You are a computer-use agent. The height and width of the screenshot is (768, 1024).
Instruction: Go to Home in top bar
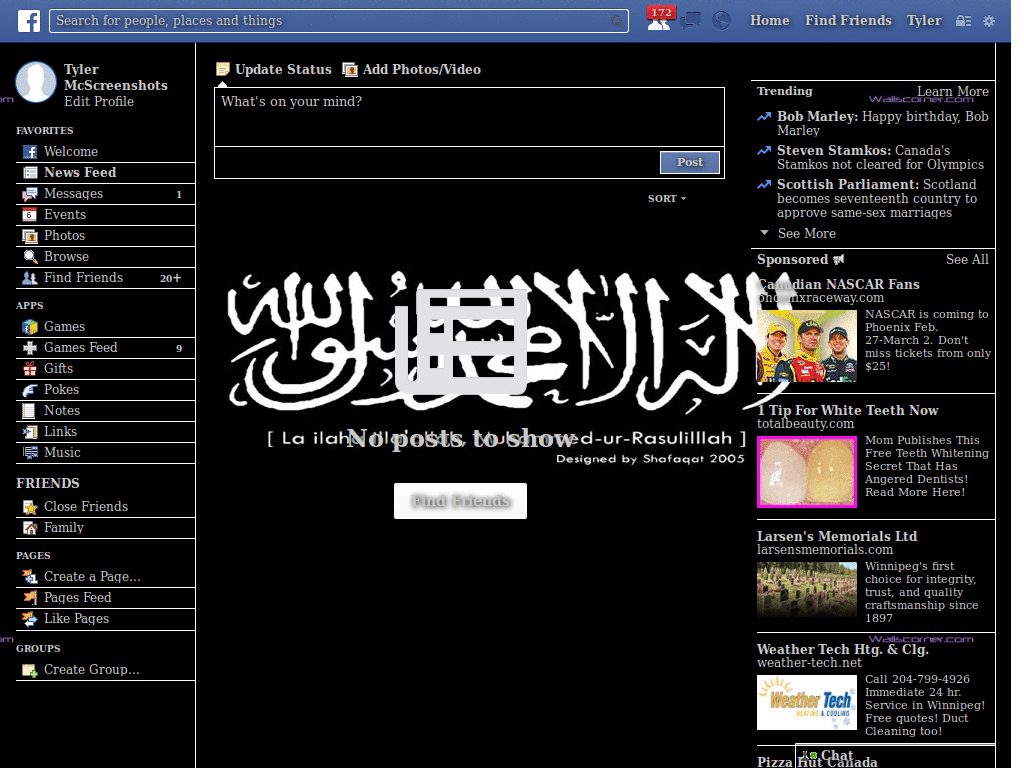769,21
